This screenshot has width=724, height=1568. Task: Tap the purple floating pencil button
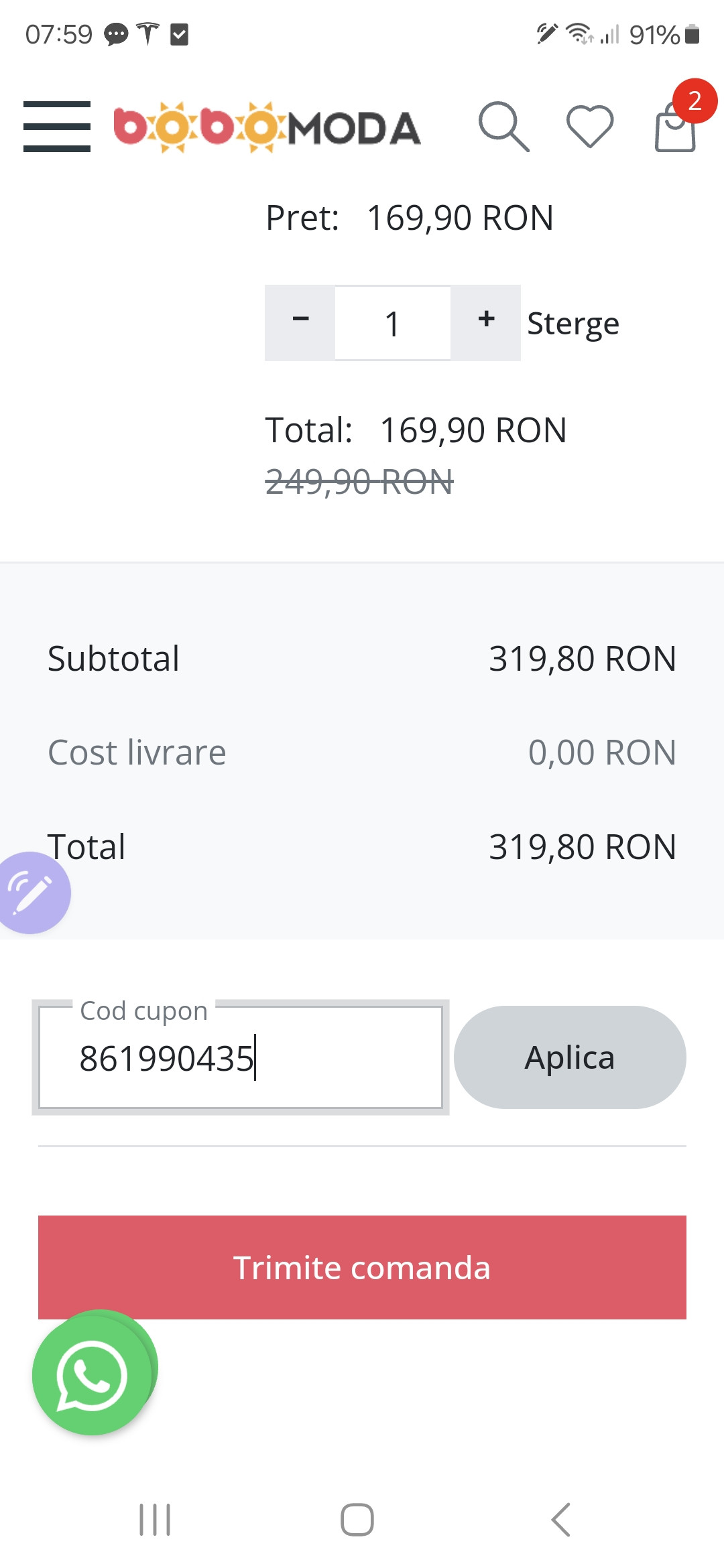pyautogui.click(x=31, y=893)
